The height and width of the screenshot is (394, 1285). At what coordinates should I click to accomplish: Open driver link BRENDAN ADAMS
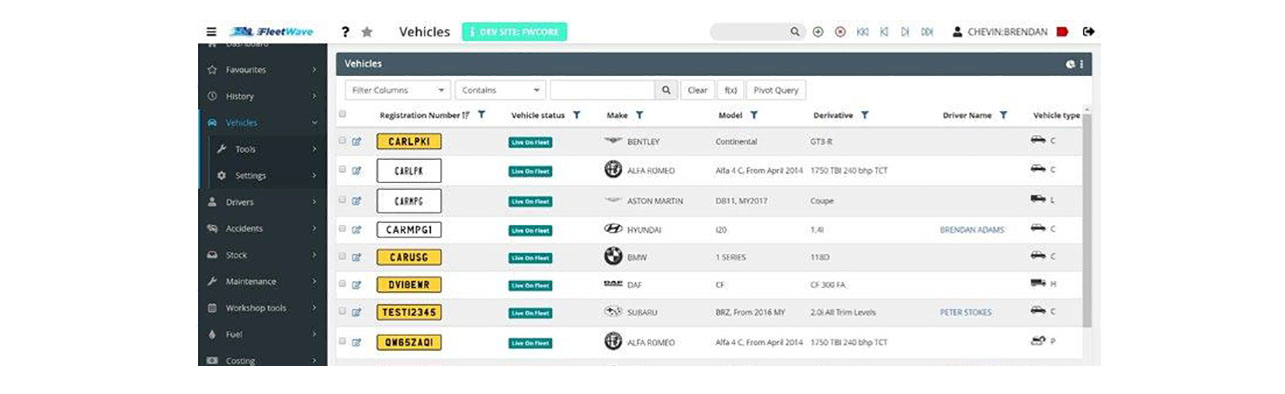(972, 230)
